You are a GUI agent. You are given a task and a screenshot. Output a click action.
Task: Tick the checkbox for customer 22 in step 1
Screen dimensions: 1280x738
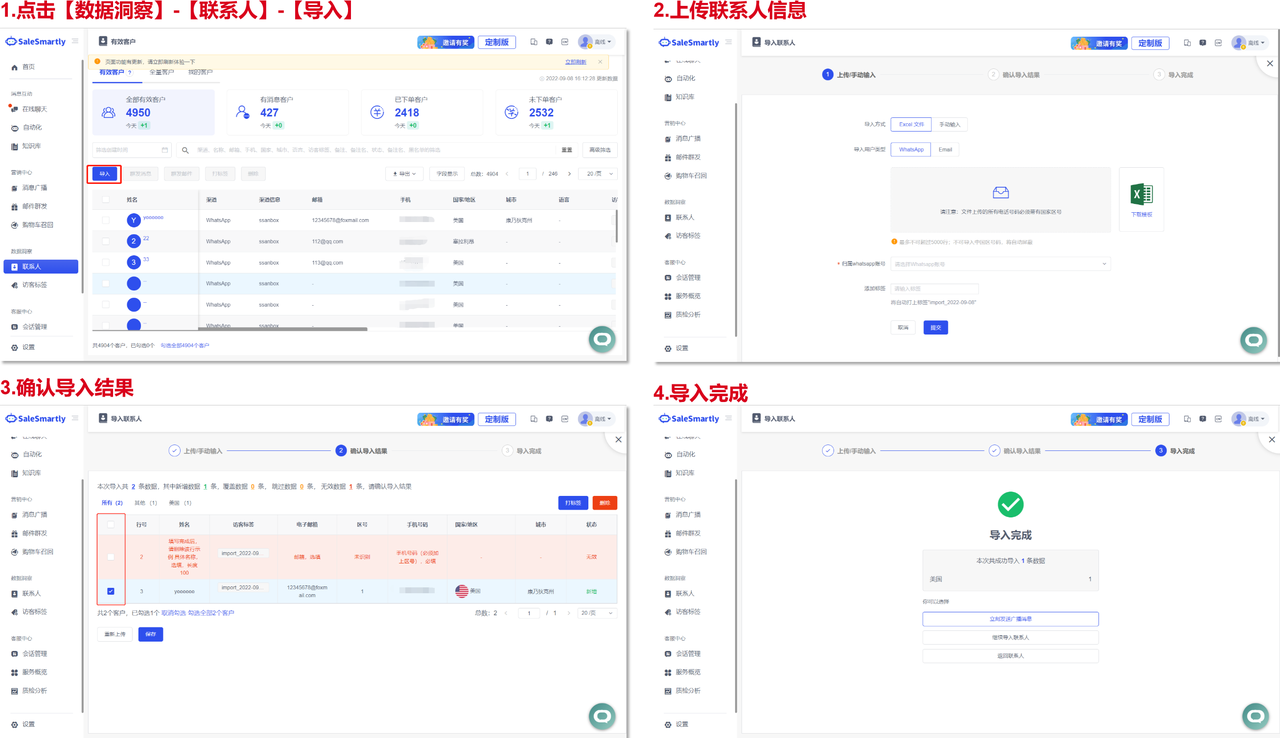coord(106,241)
